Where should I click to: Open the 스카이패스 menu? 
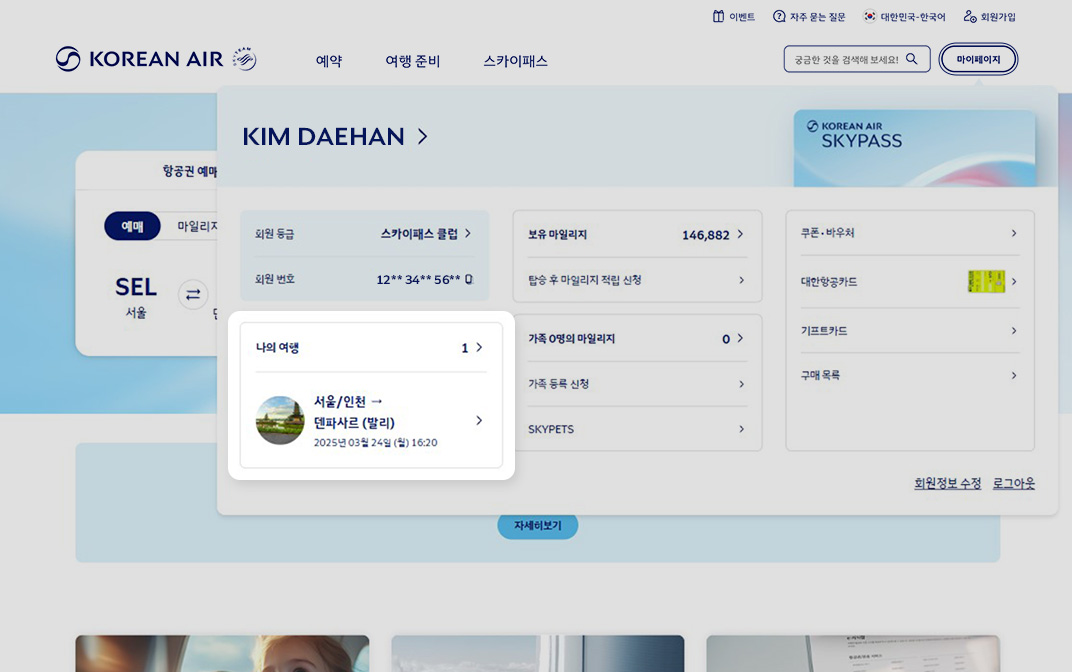point(515,60)
